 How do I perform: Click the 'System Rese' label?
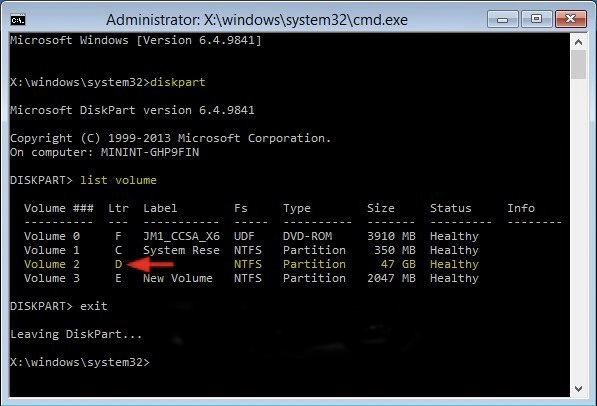pos(182,250)
